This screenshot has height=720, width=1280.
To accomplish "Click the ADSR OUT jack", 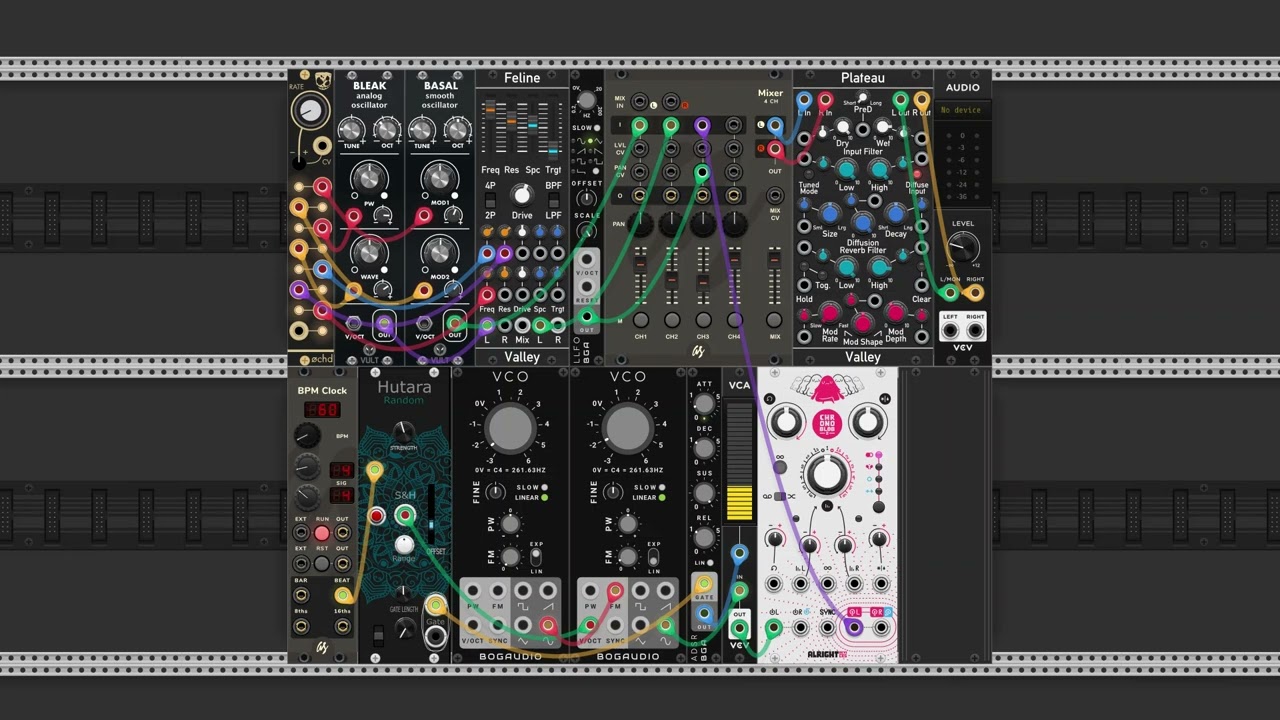I will (704, 614).
